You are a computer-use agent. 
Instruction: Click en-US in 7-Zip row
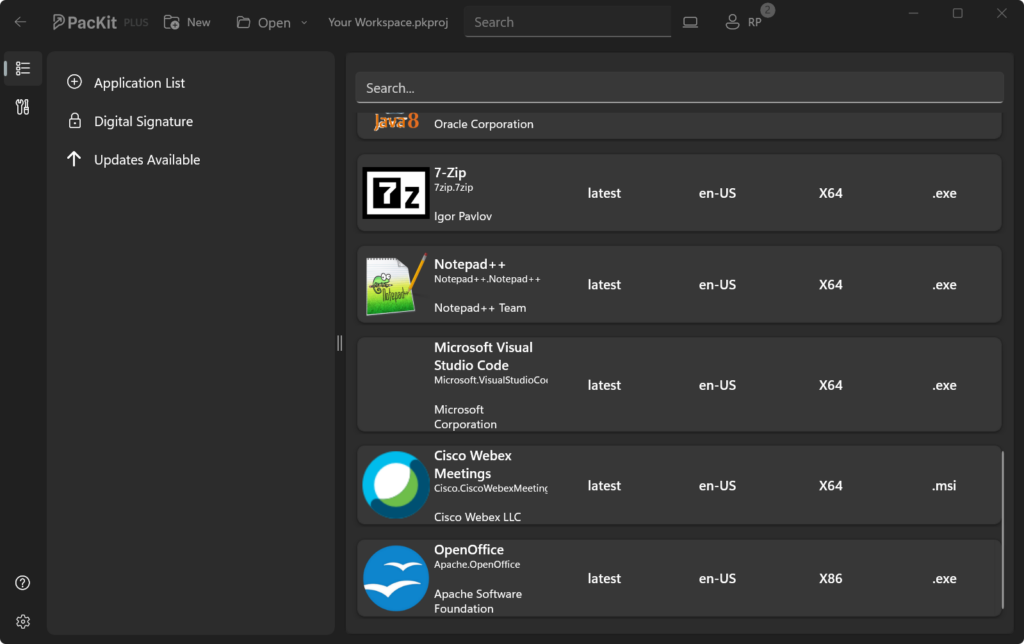pyautogui.click(x=717, y=193)
